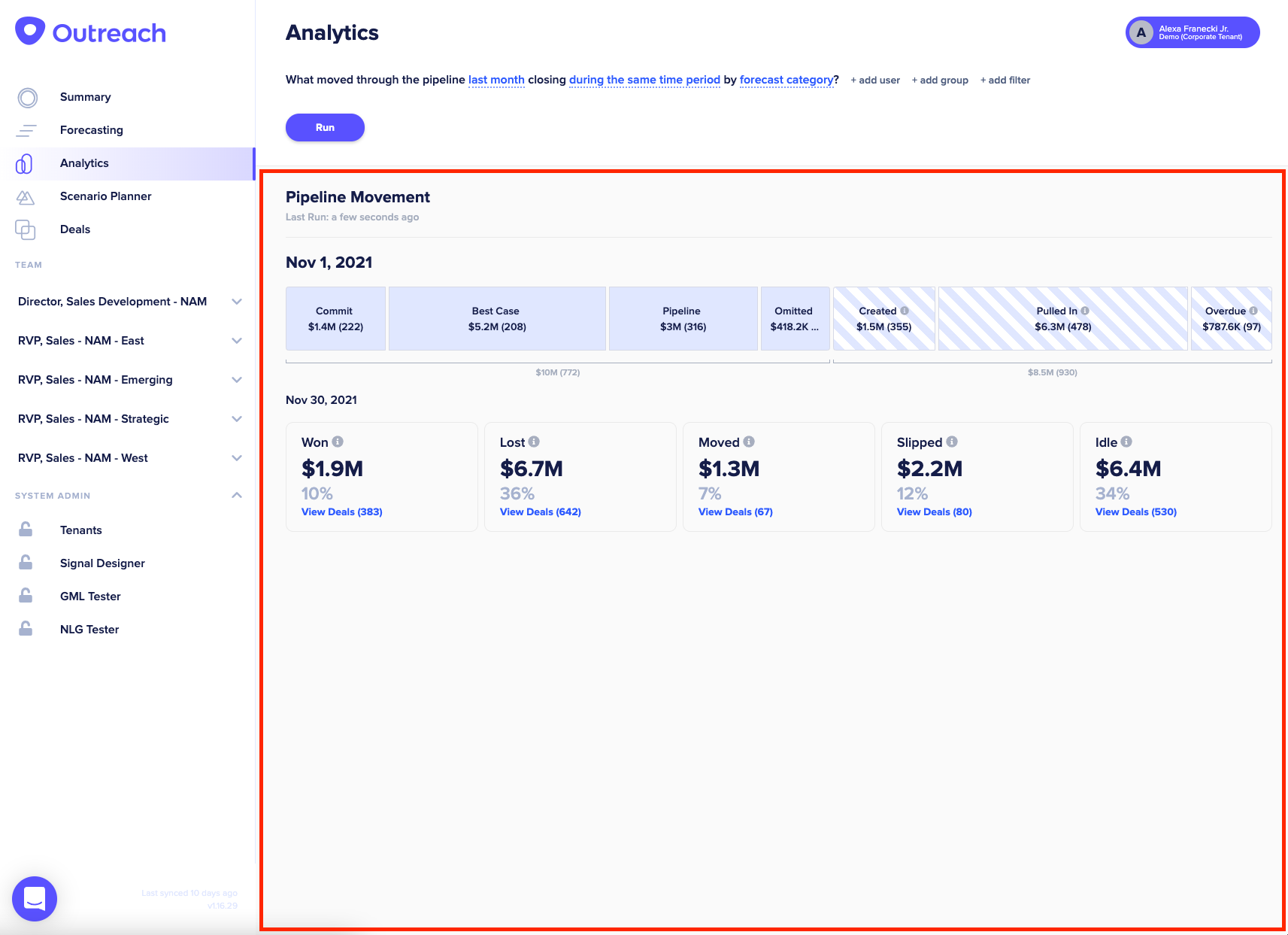Click info icon beside Slipped
Image resolution: width=1288 pixels, height=935 pixels.
pyautogui.click(x=952, y=442)
